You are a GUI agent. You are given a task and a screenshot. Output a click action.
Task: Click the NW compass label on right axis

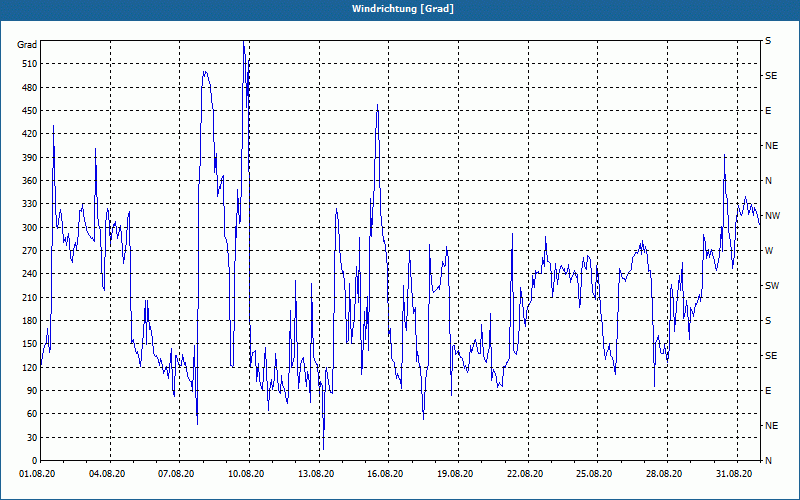click(772, 216)
